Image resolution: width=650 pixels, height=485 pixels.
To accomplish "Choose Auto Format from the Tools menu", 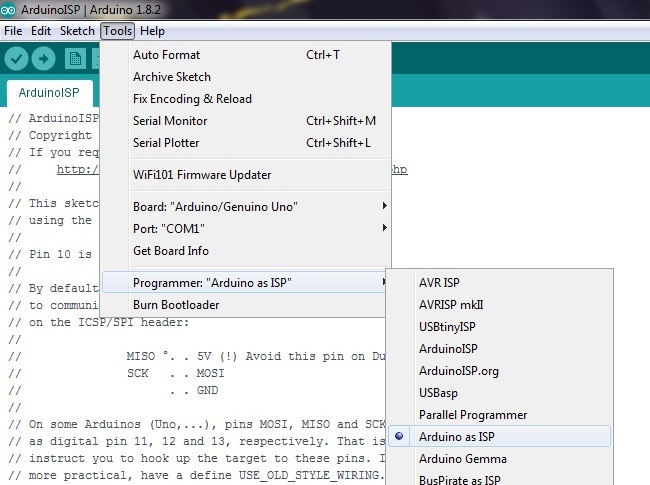I will tap(245, 55).
